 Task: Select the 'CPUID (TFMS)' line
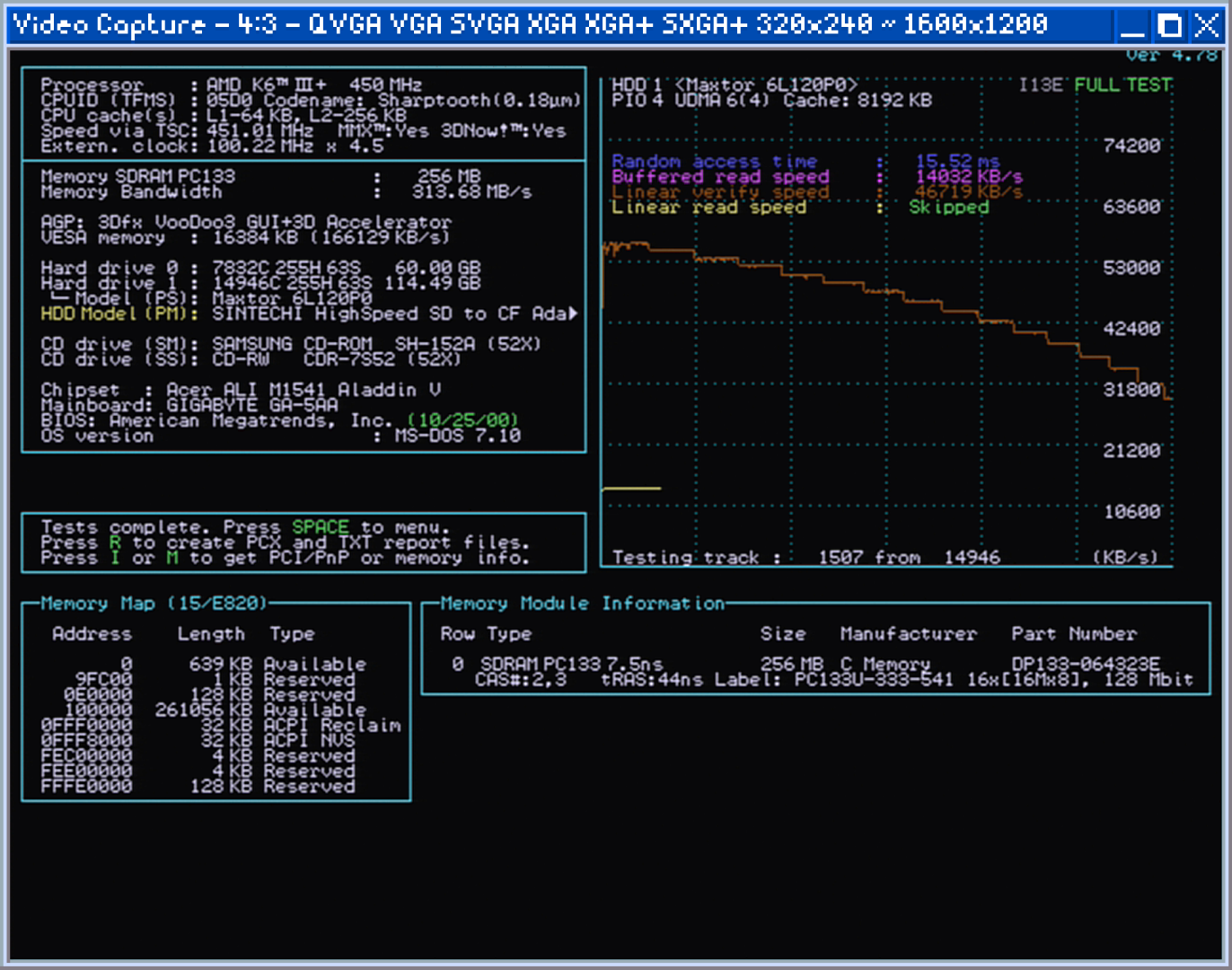311,101
